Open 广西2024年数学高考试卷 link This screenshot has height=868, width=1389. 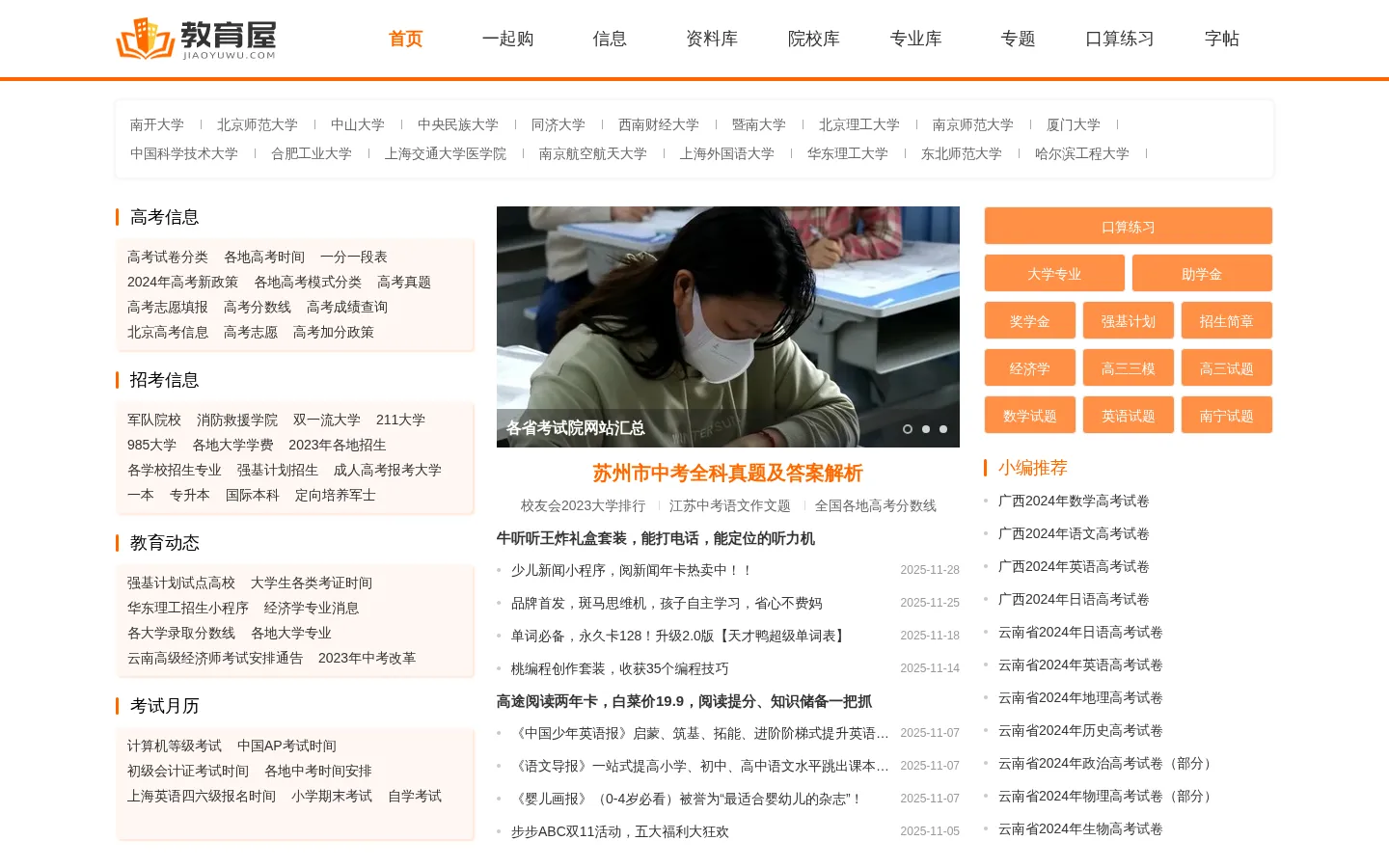coord(1074,502)
